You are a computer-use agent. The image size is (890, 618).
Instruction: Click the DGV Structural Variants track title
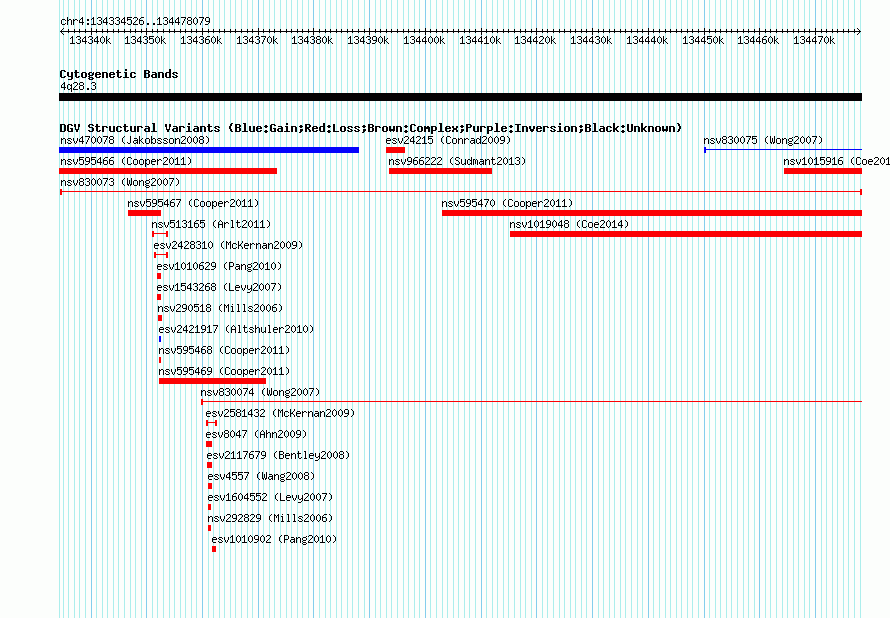(371, 128)
